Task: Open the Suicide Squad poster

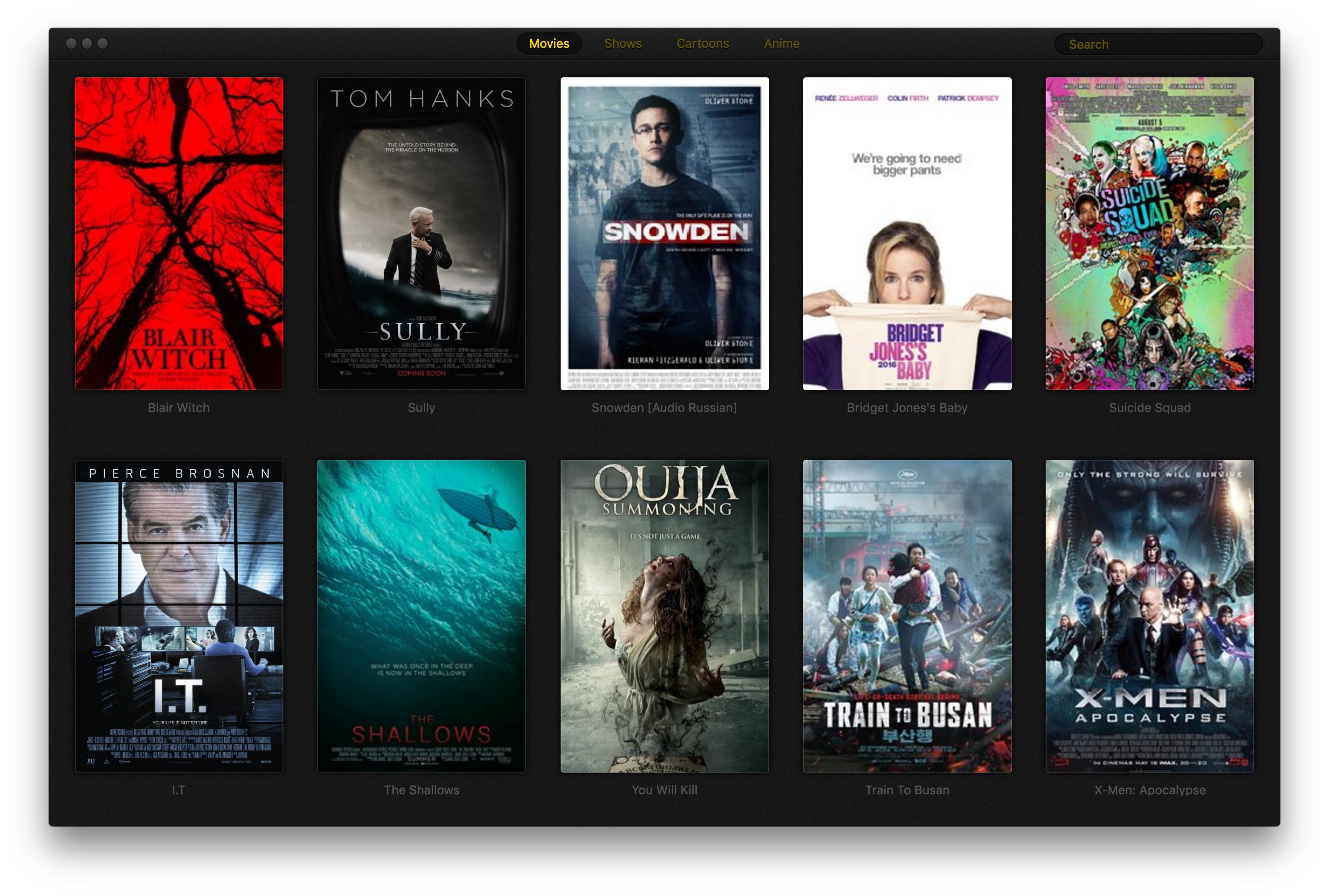Action: pyautogui.click(x=1149, y=233)
